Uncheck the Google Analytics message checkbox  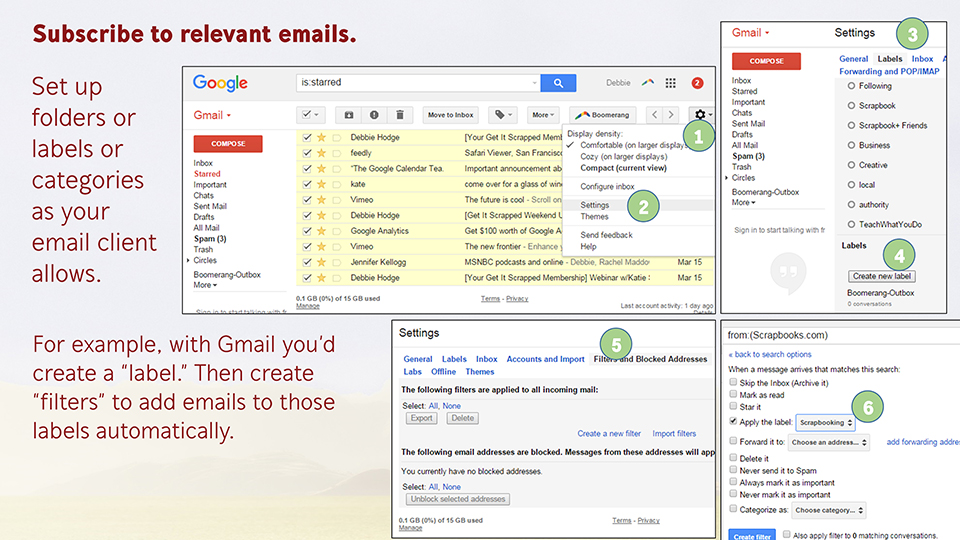[307, 231]
